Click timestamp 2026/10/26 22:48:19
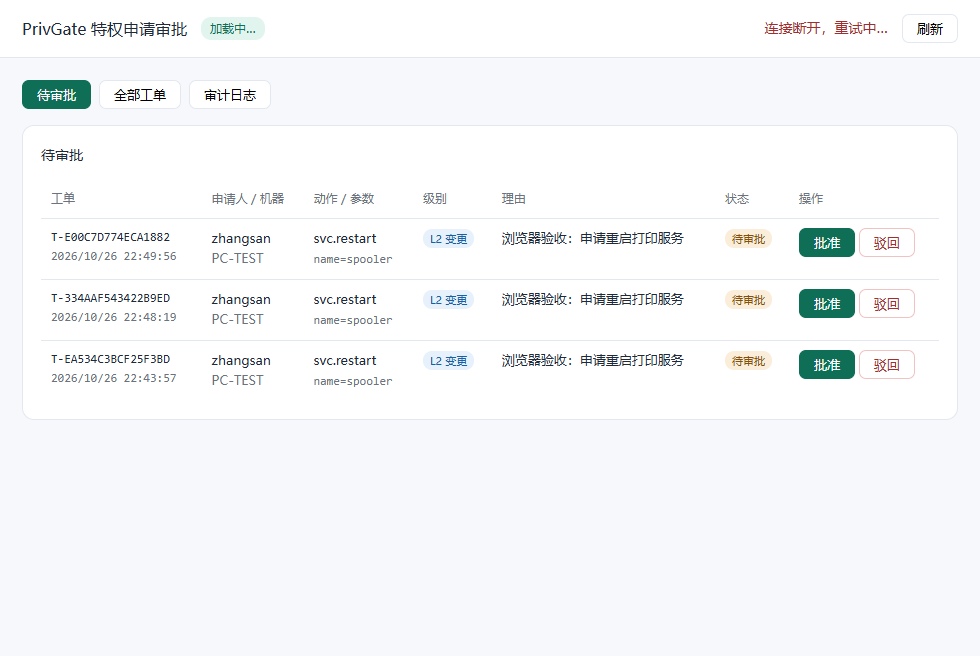980x656 pixels. [114, 317]
